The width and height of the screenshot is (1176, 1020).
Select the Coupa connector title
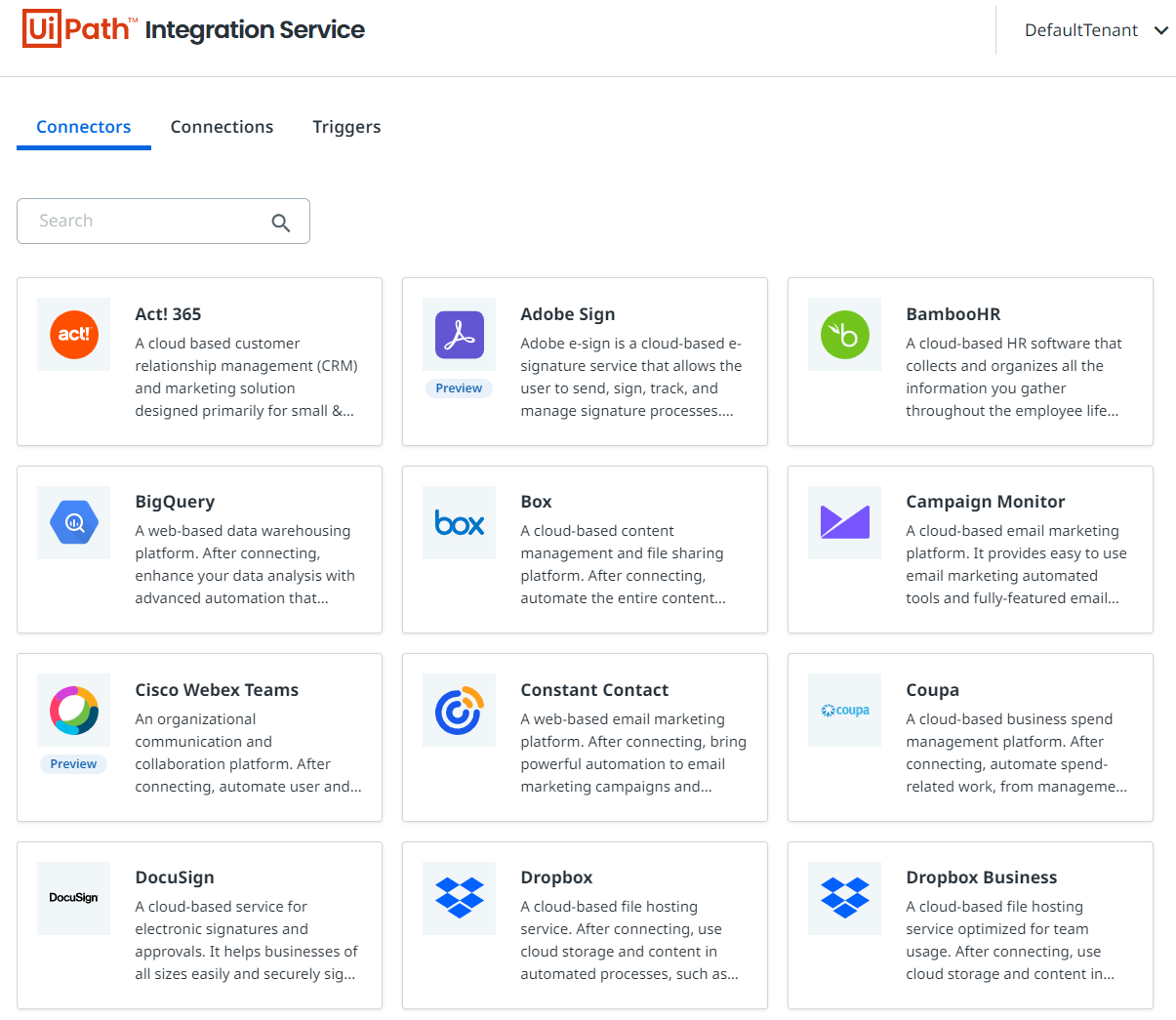(x=932, y=690)
